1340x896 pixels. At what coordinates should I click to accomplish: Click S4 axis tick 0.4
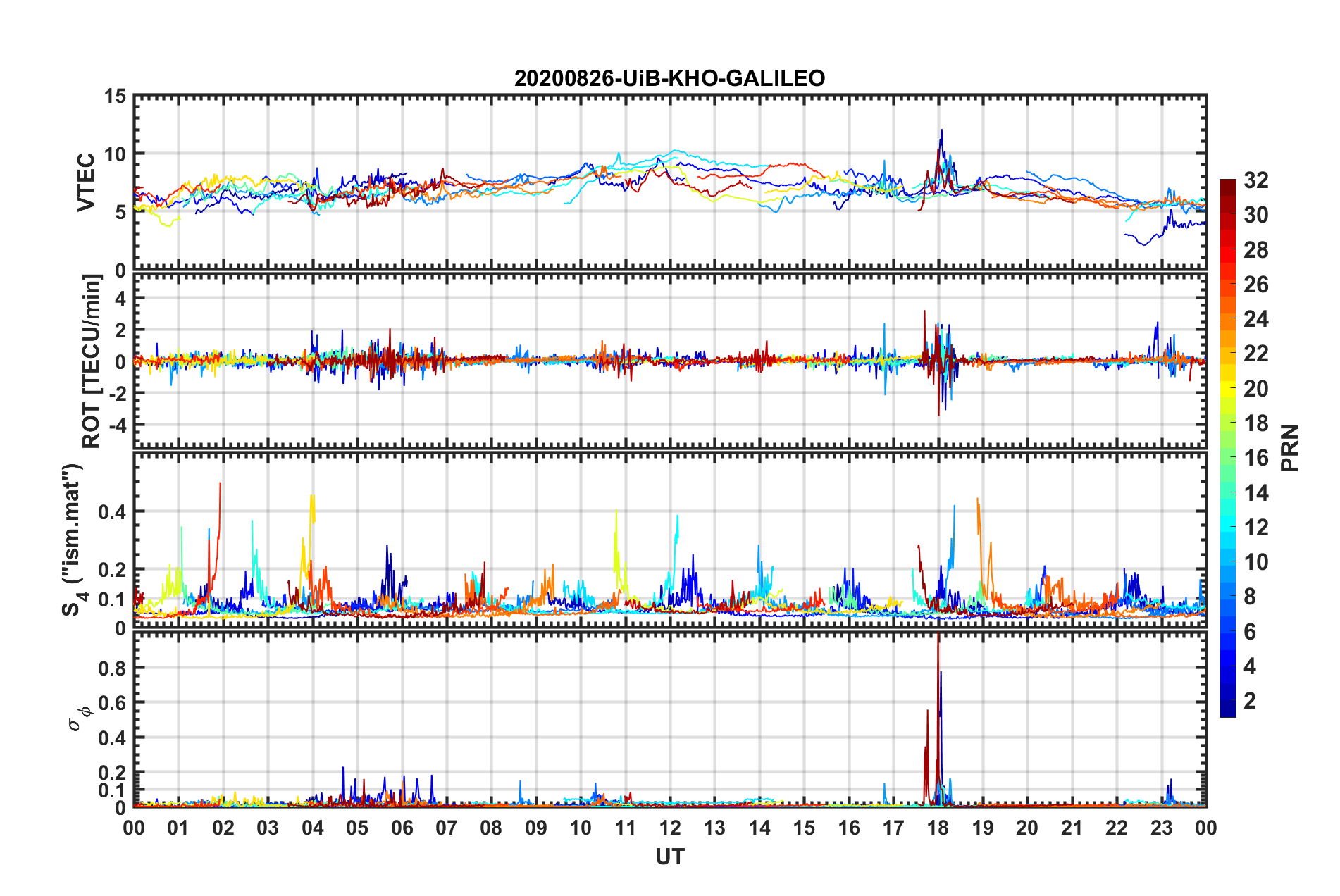pyautogui.click(x=113, y=511)
